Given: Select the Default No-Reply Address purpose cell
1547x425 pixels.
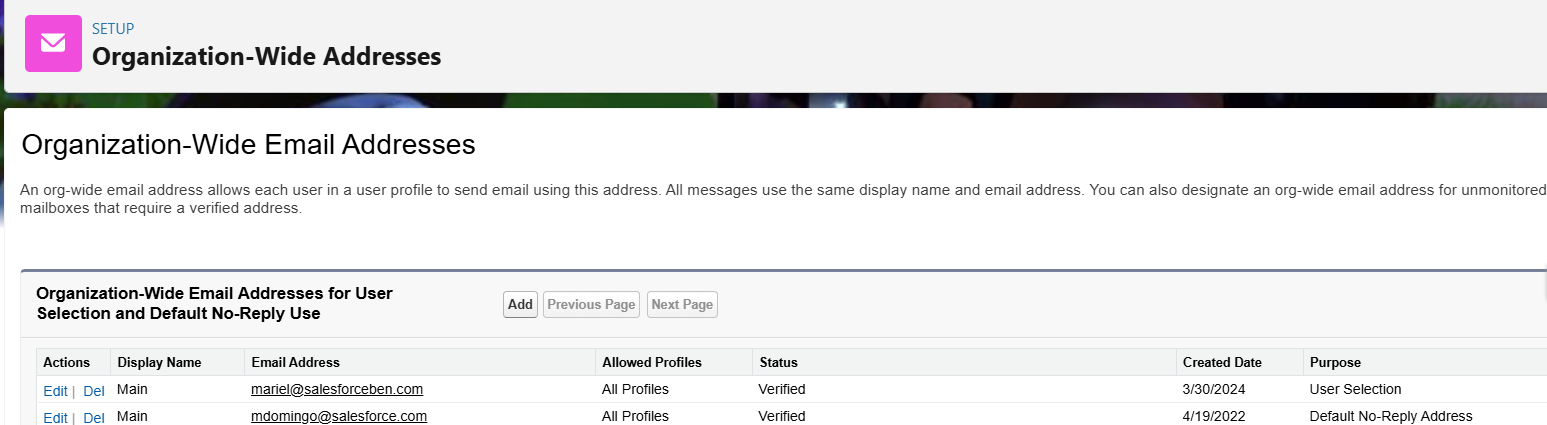Looking at the screenshot, I should pos(1390,416).
